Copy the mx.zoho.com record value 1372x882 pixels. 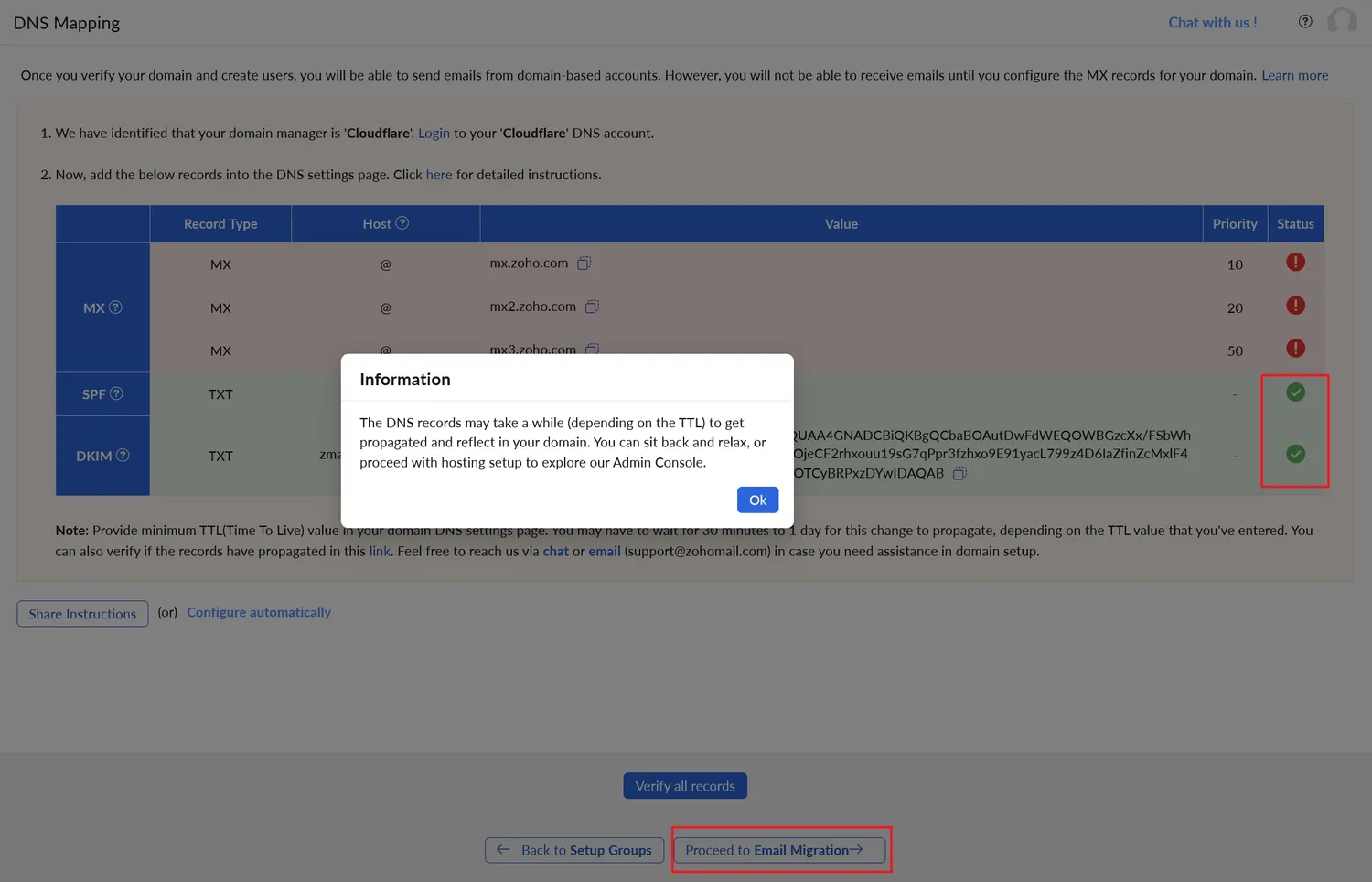pyautogui.click(x=584, y=263)
